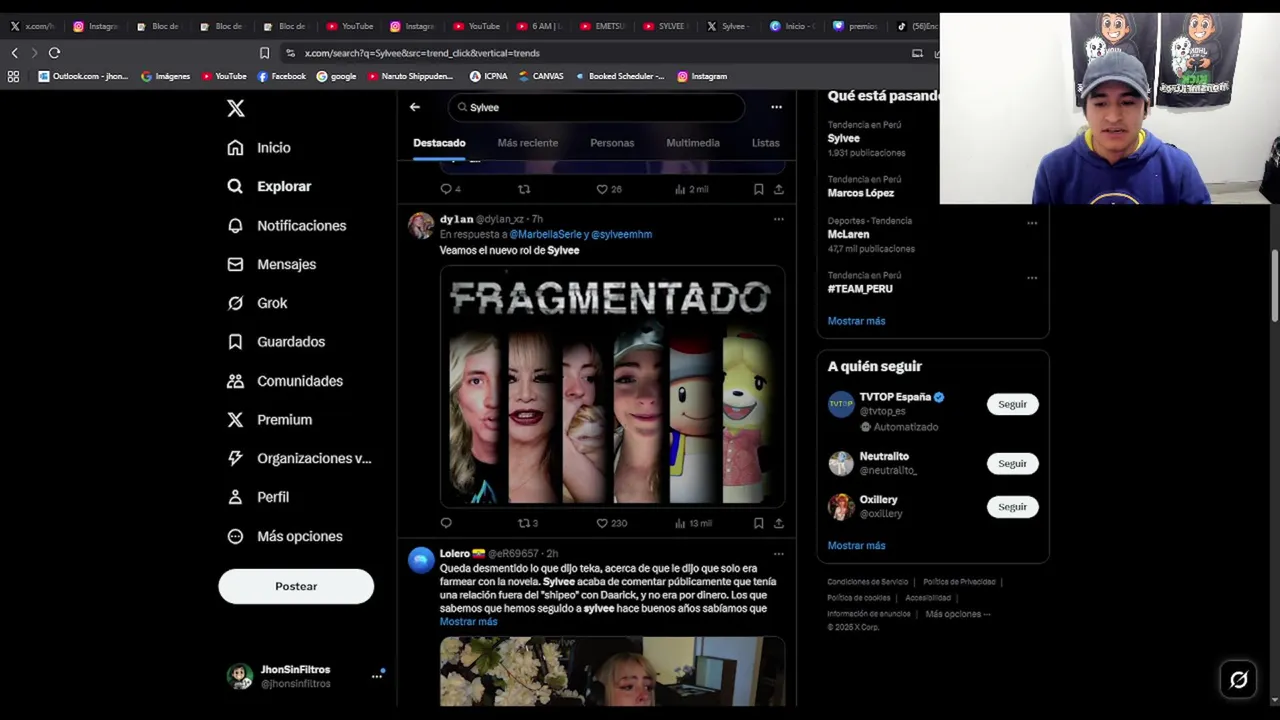This screenshot has height=720, width=1280.
Task: Share dylan's FRAGMENTADO post
Action: tap(778, 523)
